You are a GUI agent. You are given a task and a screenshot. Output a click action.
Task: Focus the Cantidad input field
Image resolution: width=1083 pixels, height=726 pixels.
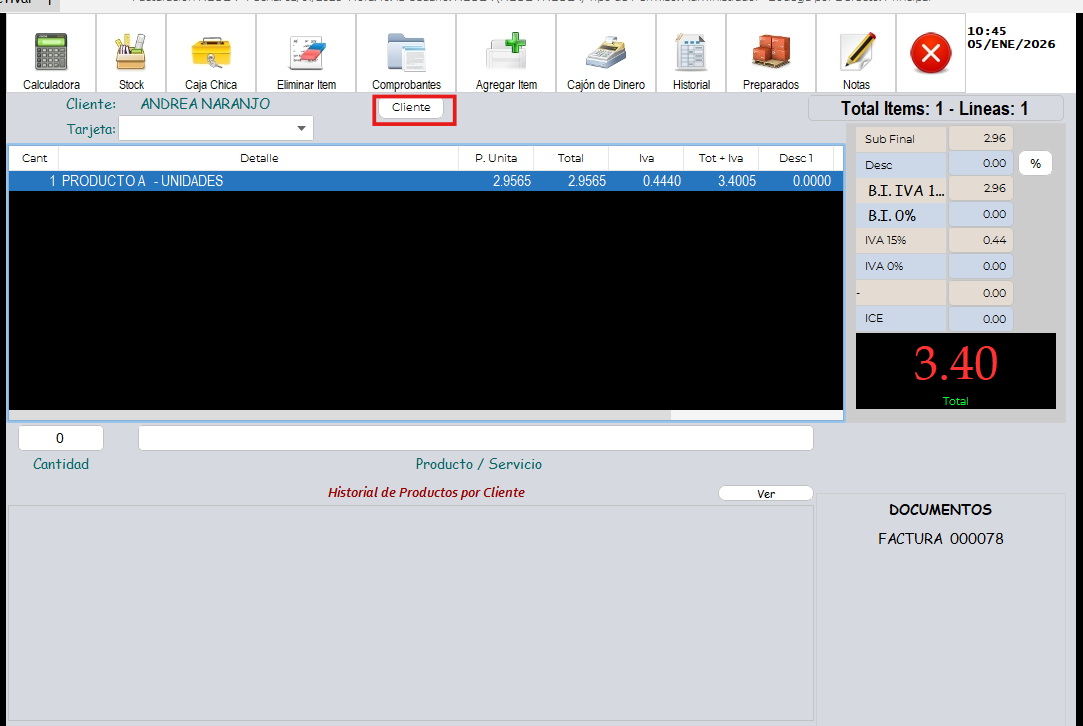(61, 438)
